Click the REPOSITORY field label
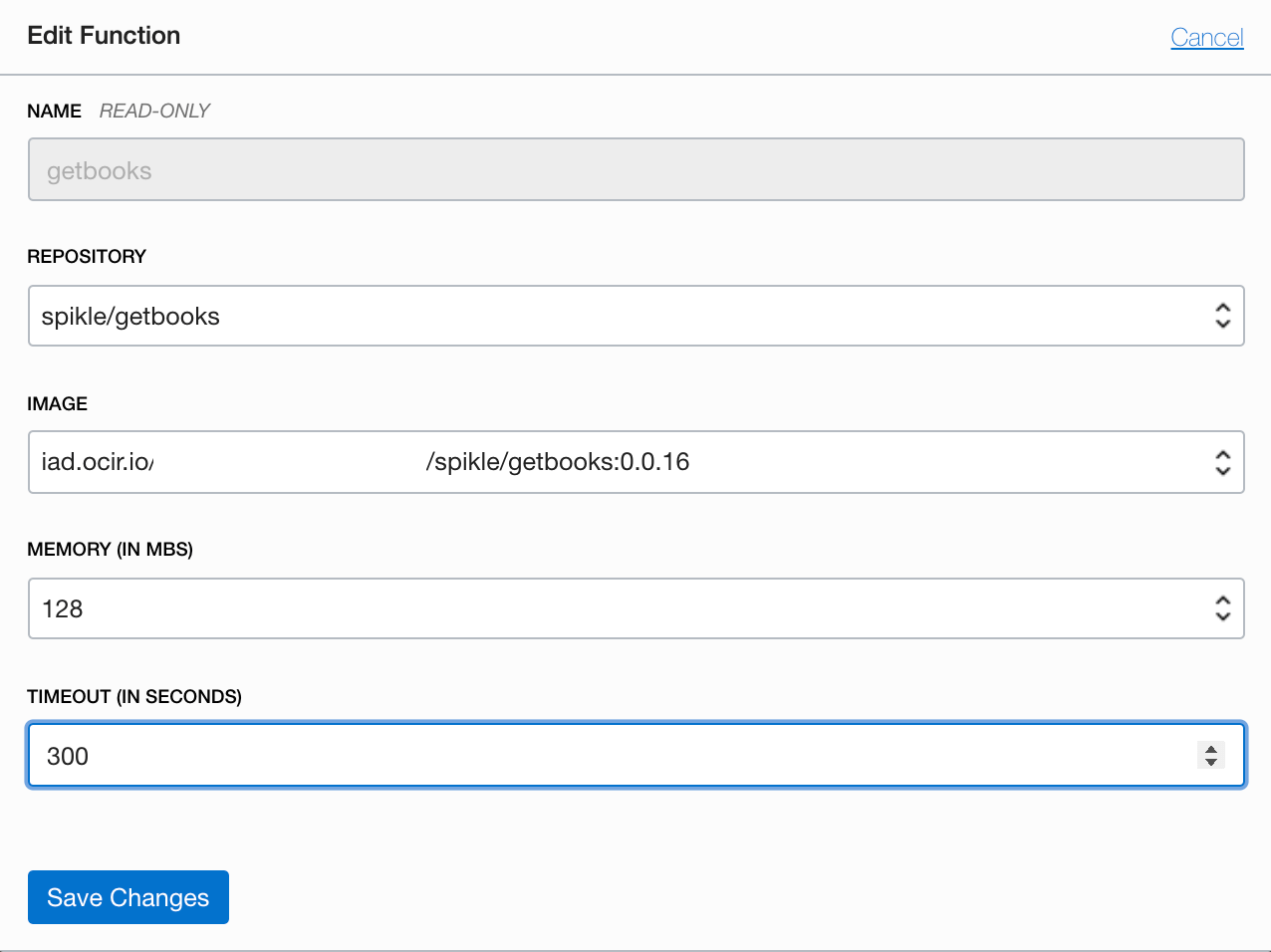The image size is (1271, 952). [87, 256]
